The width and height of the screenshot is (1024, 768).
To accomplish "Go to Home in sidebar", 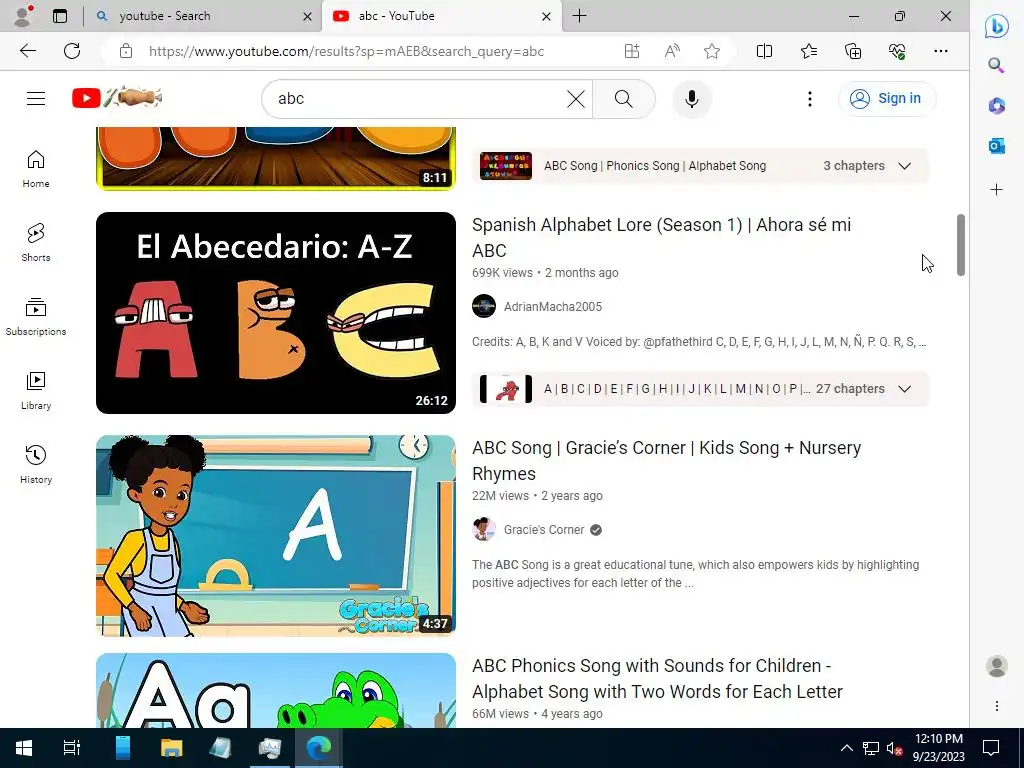I will (36, 168).
